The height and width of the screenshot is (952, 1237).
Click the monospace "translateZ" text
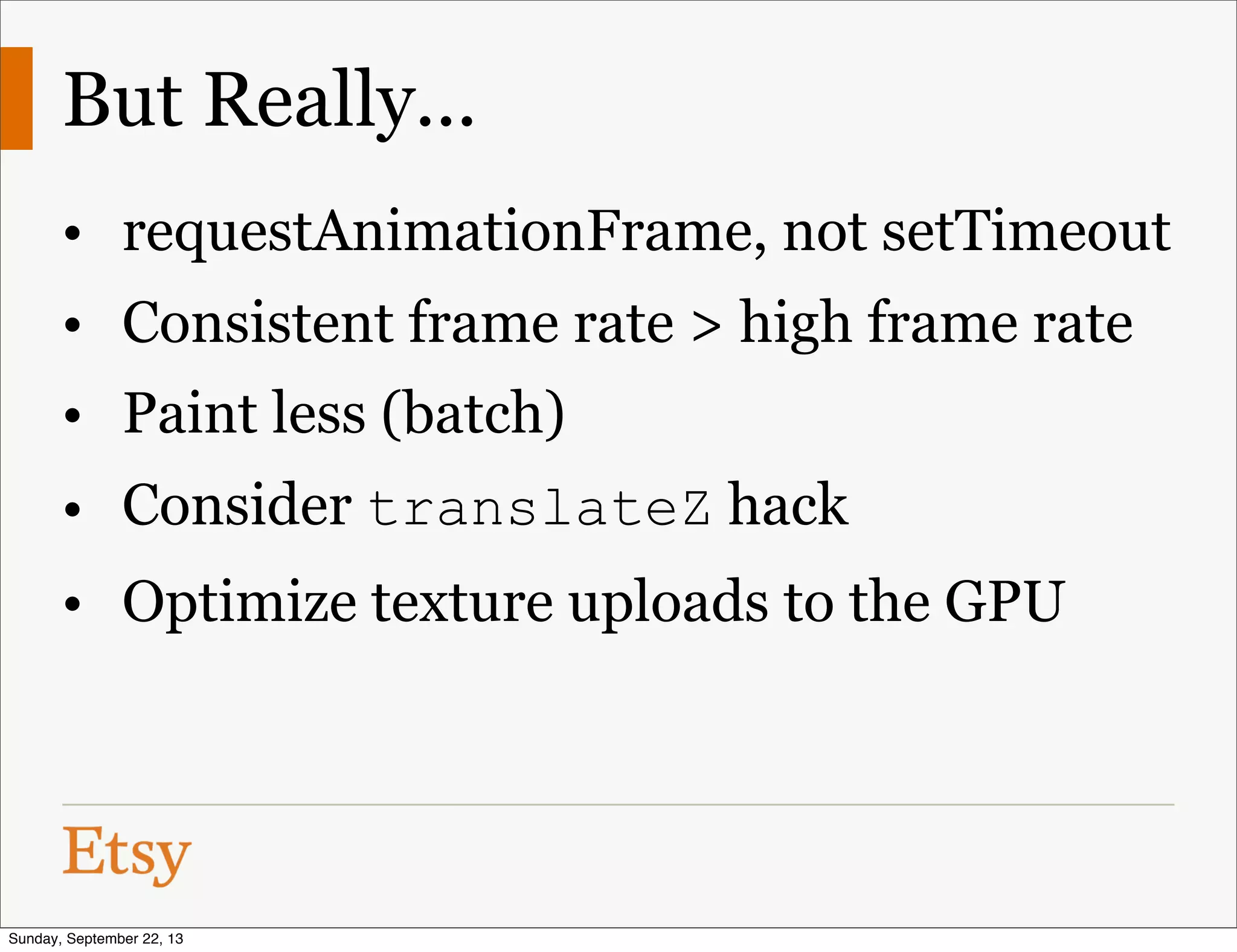tap(539, 507)
